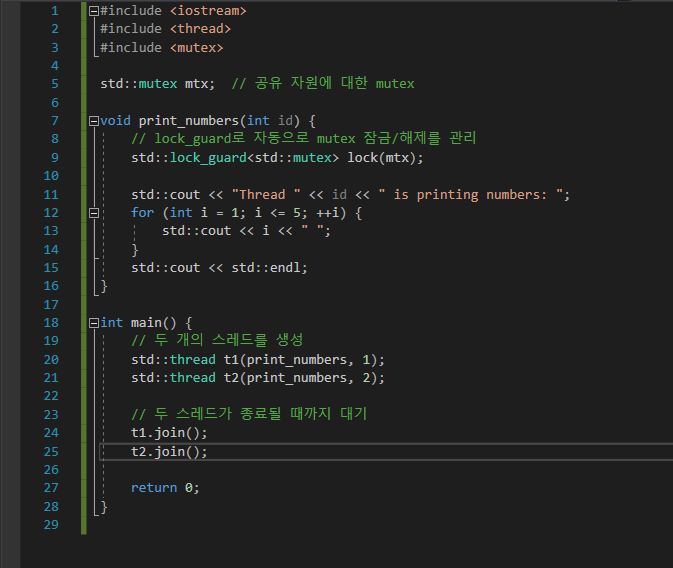Collapse the for loop fold toggle
This screenshot has height=568, width=673.
[94, 213]
